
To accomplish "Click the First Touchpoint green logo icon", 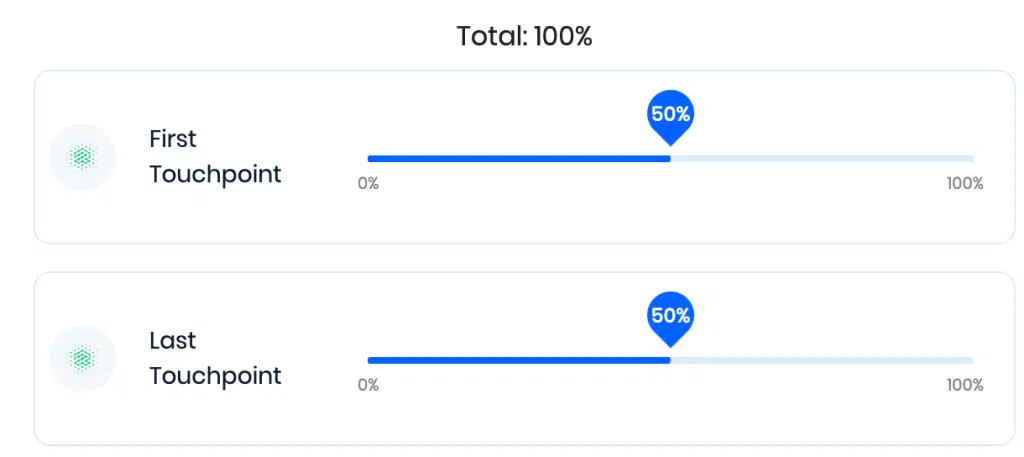I will click(x=82, y=157).
